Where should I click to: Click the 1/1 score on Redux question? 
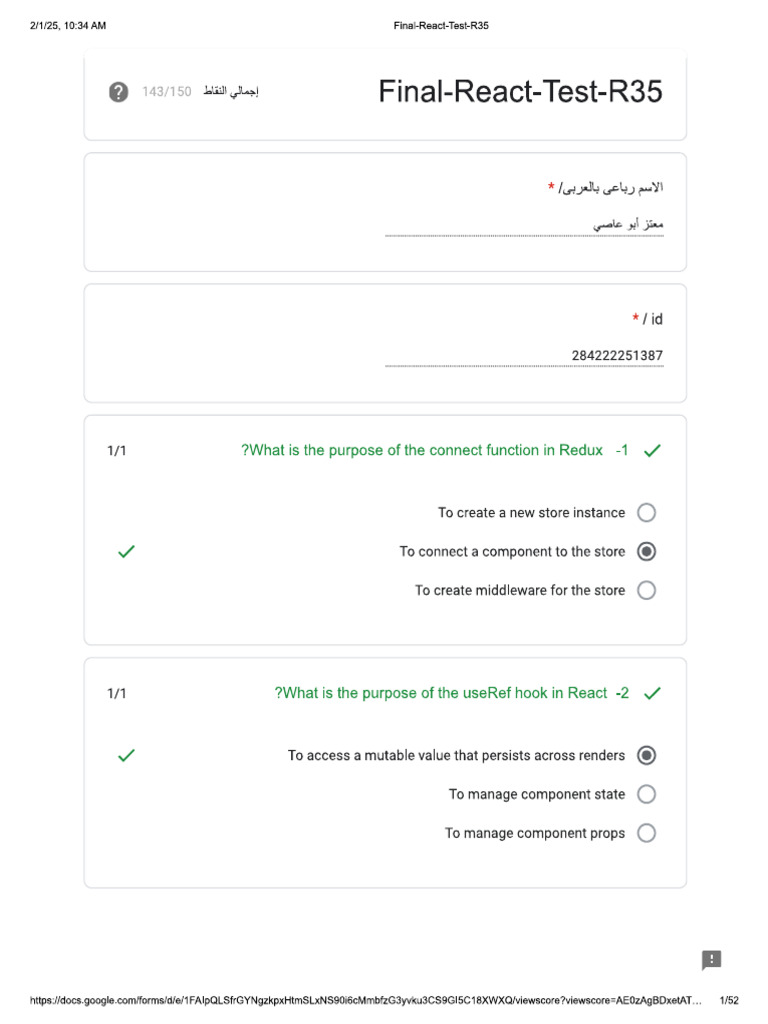pos(117,451)
